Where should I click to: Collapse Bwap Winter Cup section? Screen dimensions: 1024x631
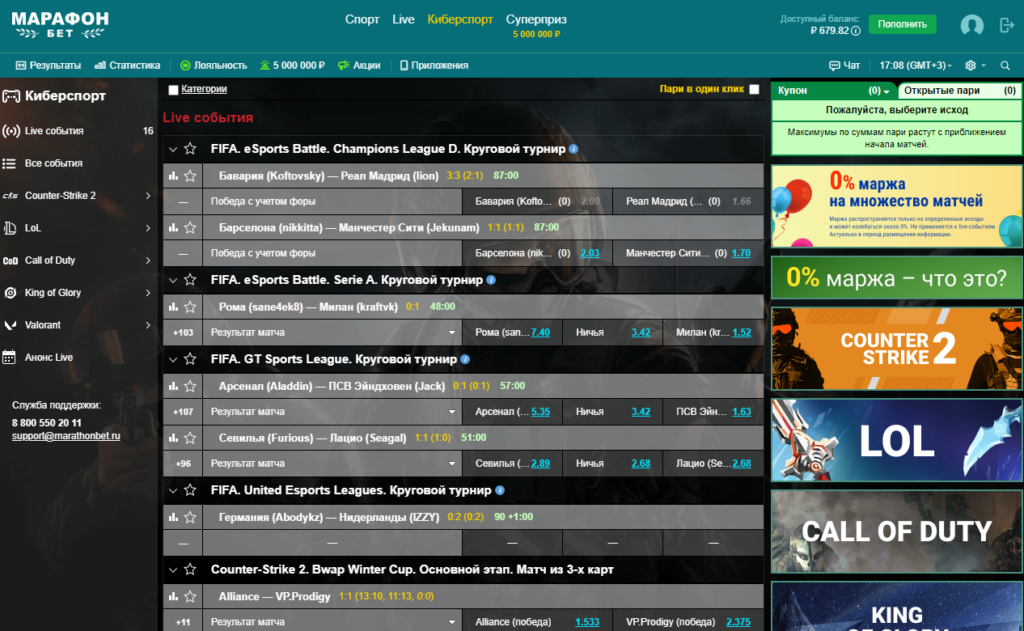(173, 570)
